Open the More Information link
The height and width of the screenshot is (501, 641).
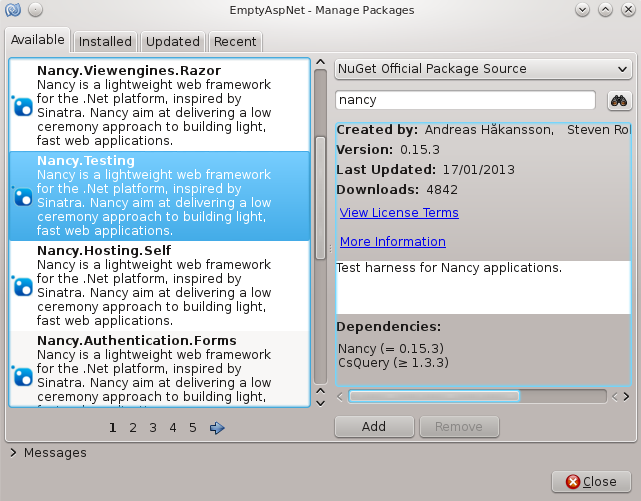[x=393, y=242]
